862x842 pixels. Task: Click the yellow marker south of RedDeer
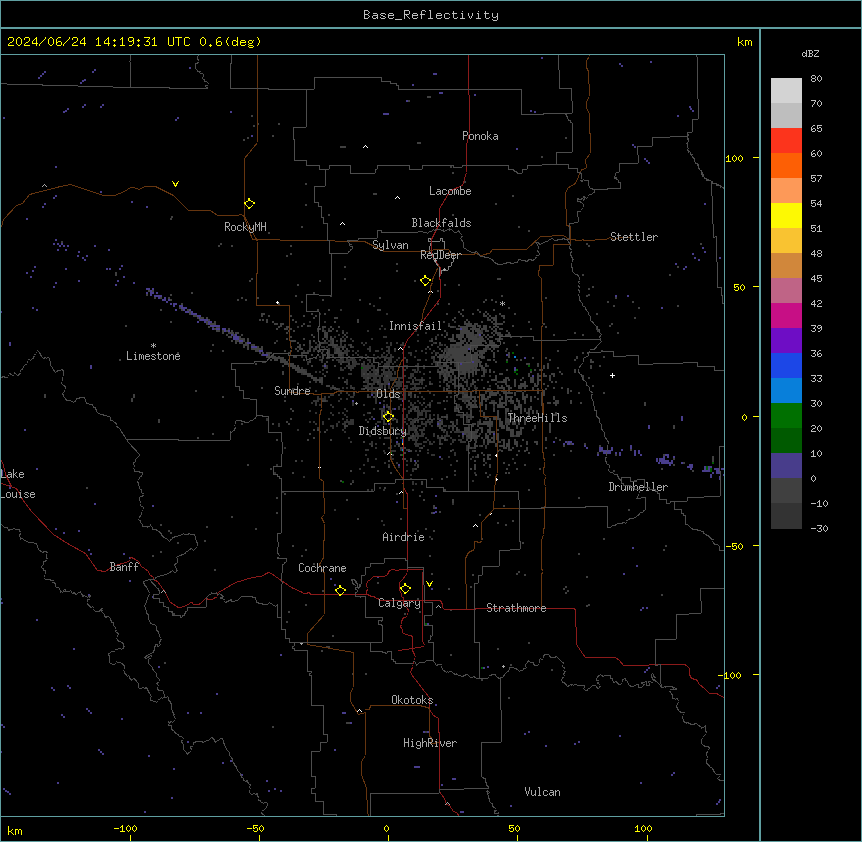(x=426, y=281)
